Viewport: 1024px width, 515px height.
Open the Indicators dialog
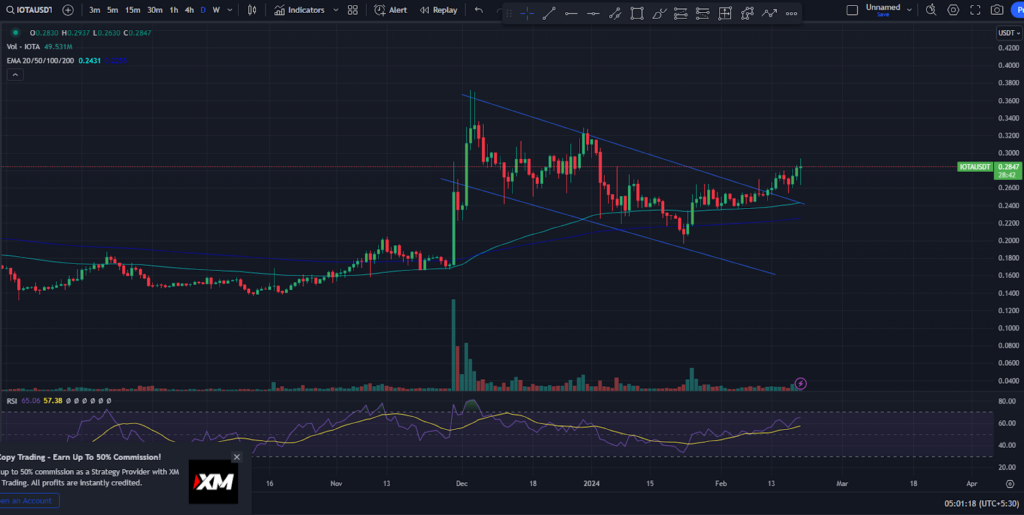[x=299, y=10]
